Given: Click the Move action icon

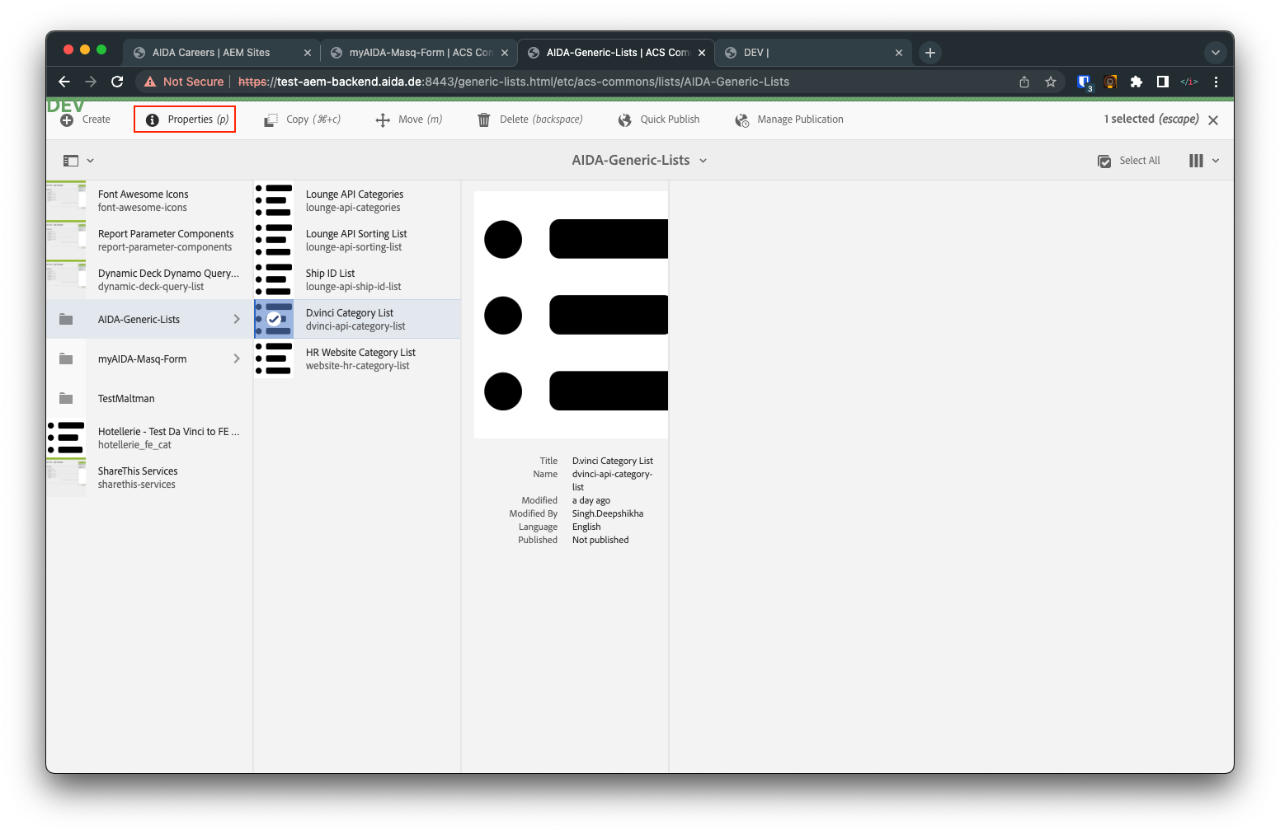Looking at the screenshot, I should 382,120.
